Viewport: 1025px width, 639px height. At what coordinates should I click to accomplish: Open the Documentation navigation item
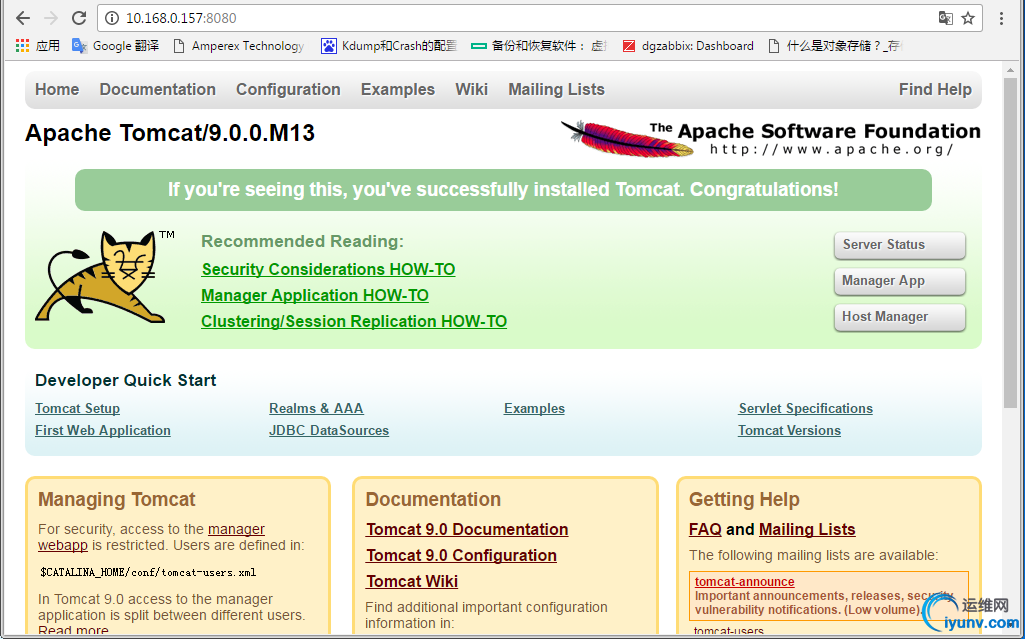coord(158,90)
